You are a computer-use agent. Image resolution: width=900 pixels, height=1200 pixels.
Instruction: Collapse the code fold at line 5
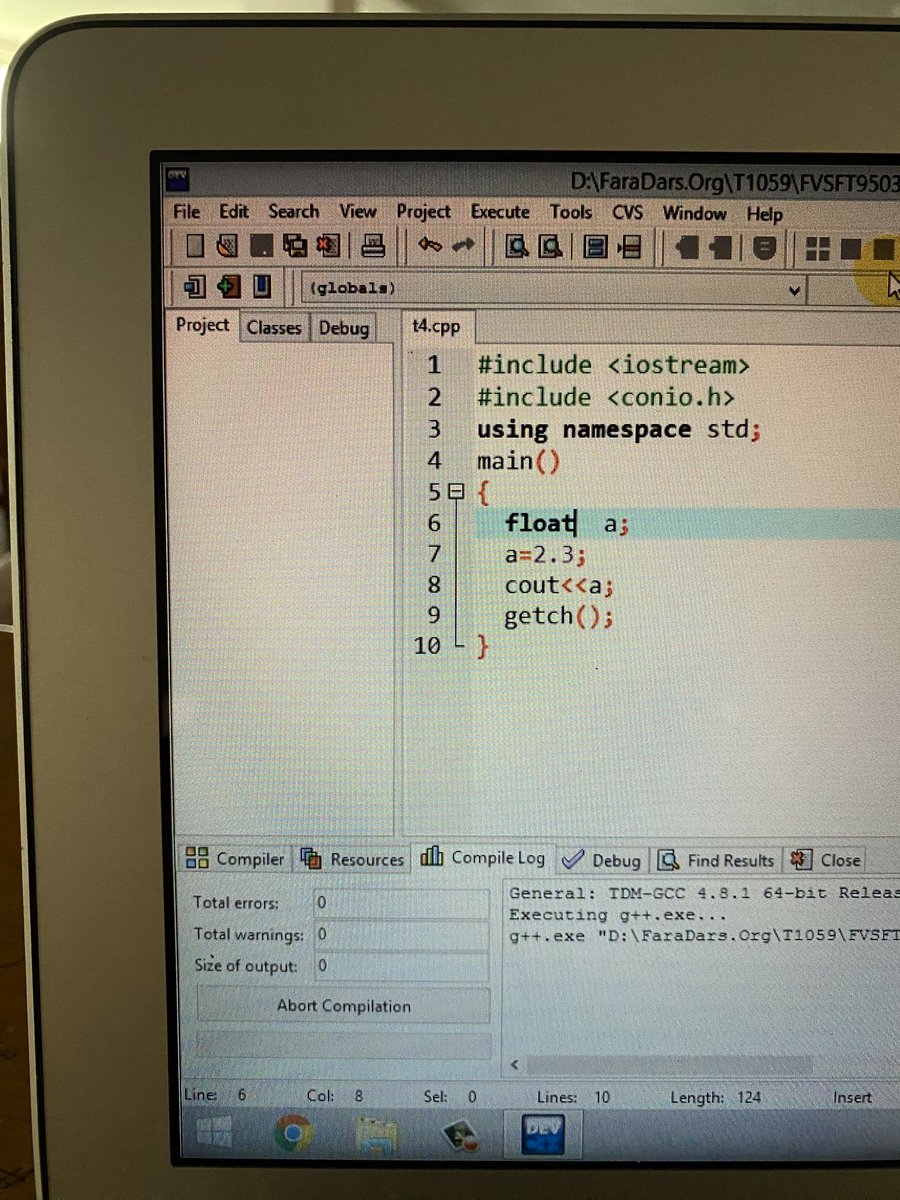457,492
